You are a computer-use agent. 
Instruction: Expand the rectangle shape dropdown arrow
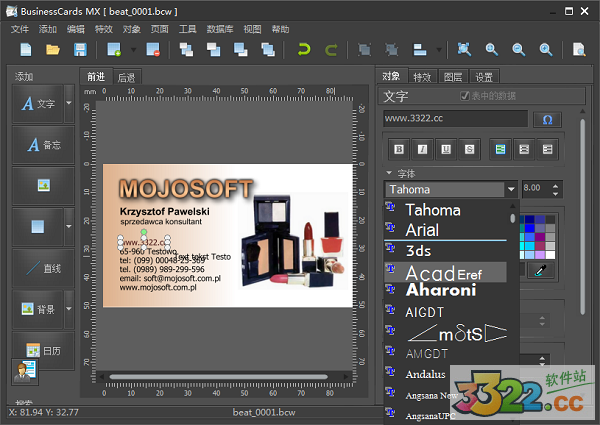(69, 226)
